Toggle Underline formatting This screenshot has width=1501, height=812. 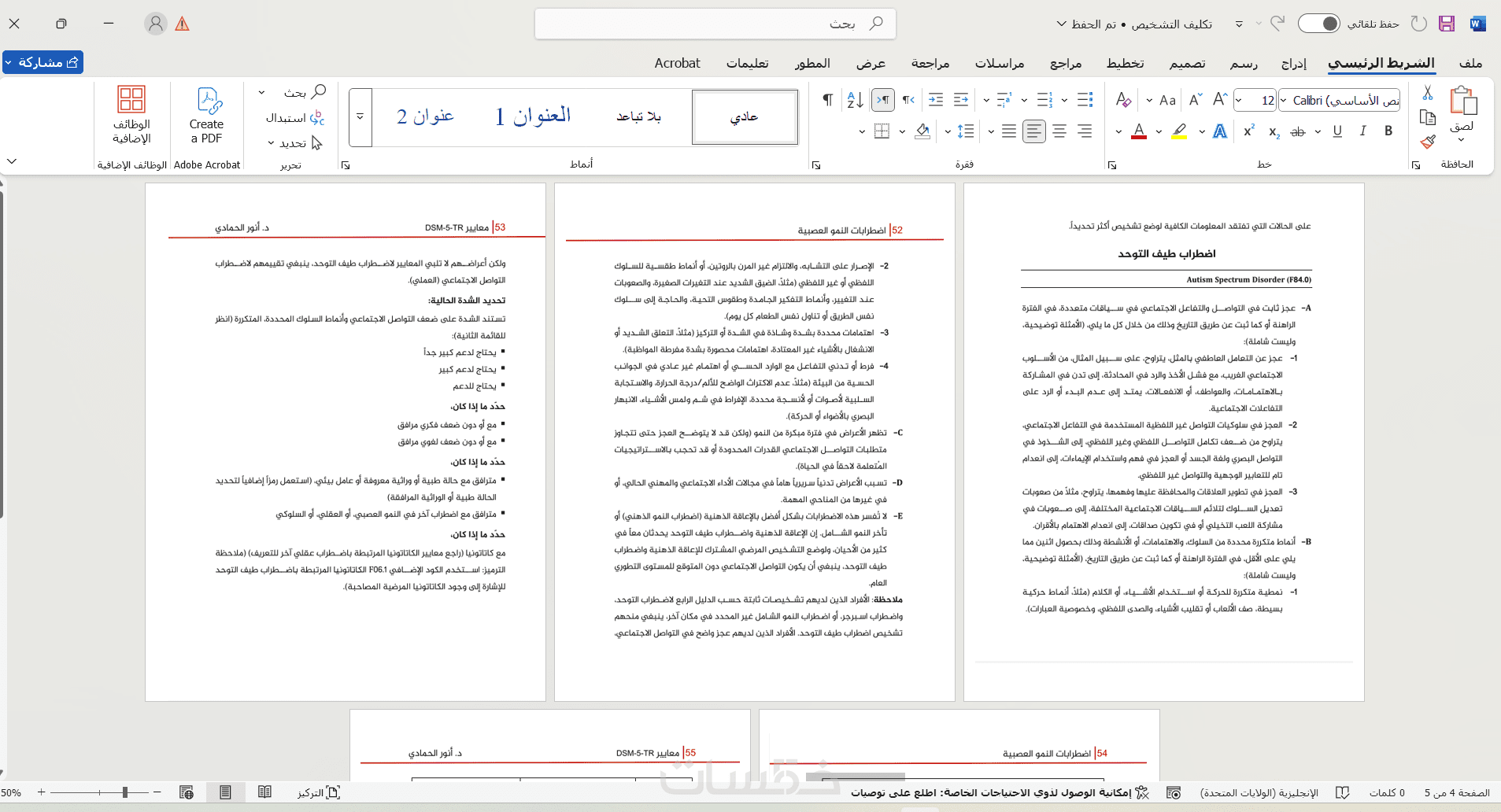(1337, 131)
